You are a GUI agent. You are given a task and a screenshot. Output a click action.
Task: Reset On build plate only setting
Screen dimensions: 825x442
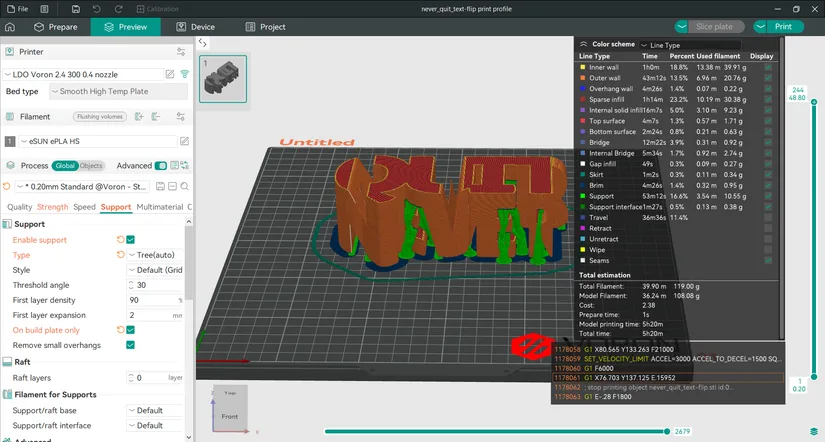pos(120,330)
